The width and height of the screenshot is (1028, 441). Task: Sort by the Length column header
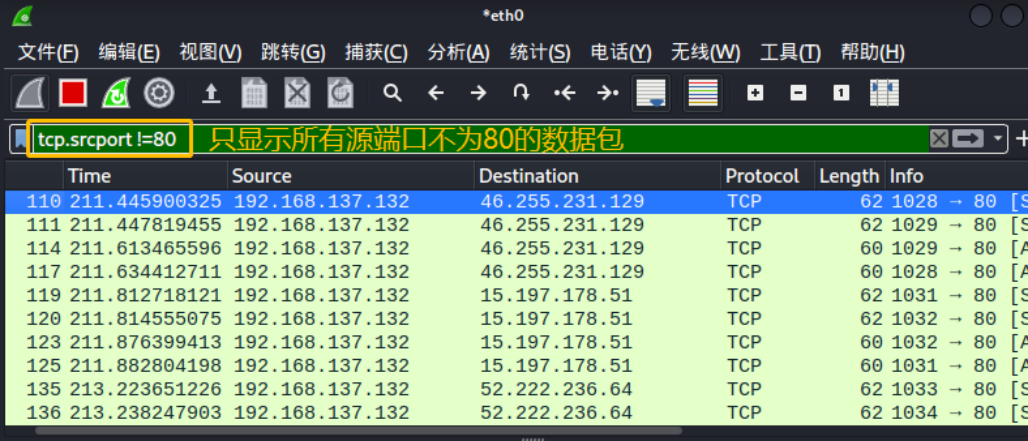click(x=850, y=176)
